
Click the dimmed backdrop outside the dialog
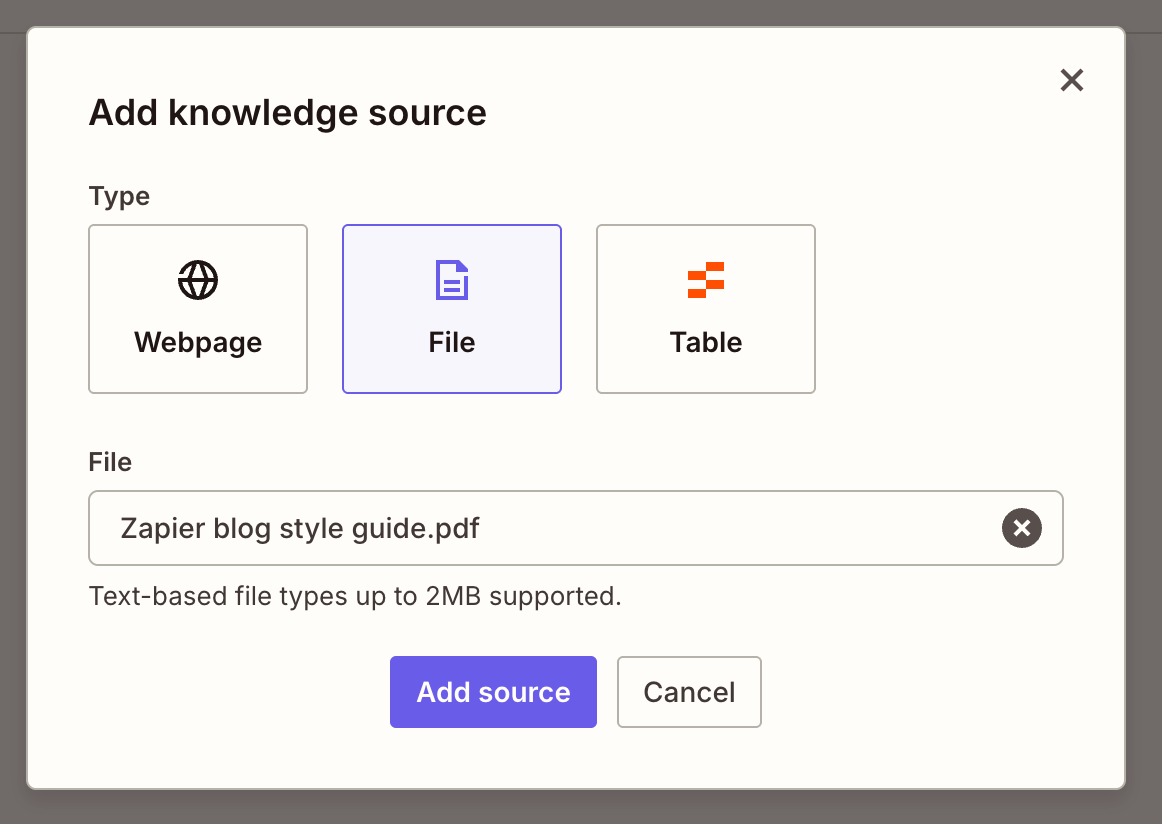coord(1144,400)
